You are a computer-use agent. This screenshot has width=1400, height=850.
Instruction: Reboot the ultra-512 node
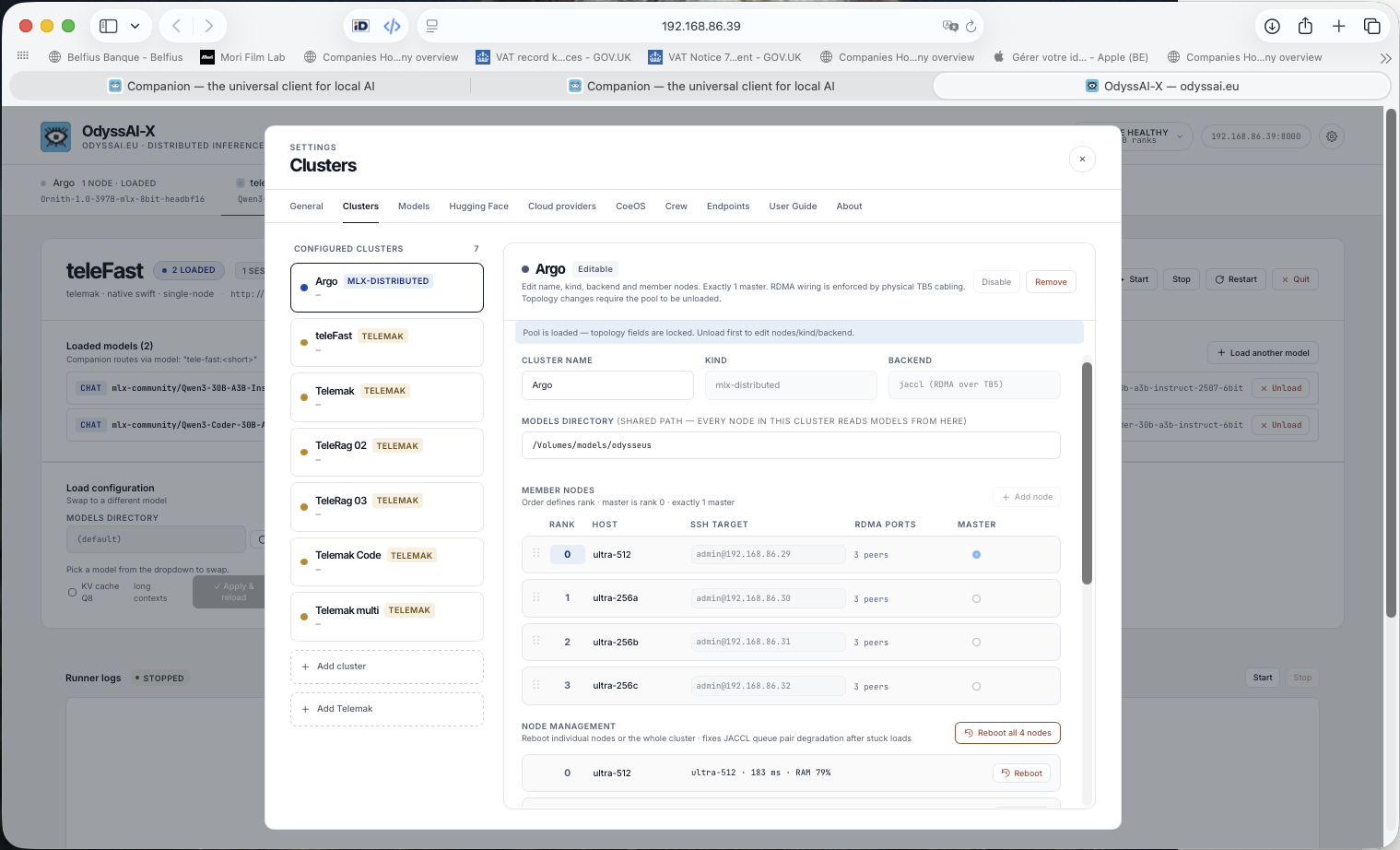1021,773
